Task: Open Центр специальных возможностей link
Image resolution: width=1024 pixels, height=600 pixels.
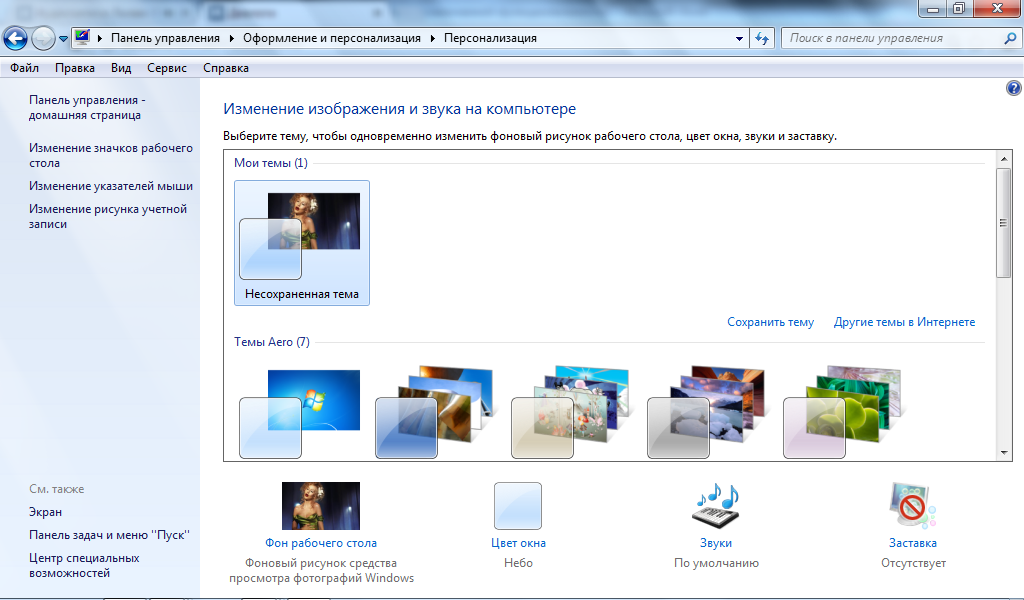Action: click(84, 565)
